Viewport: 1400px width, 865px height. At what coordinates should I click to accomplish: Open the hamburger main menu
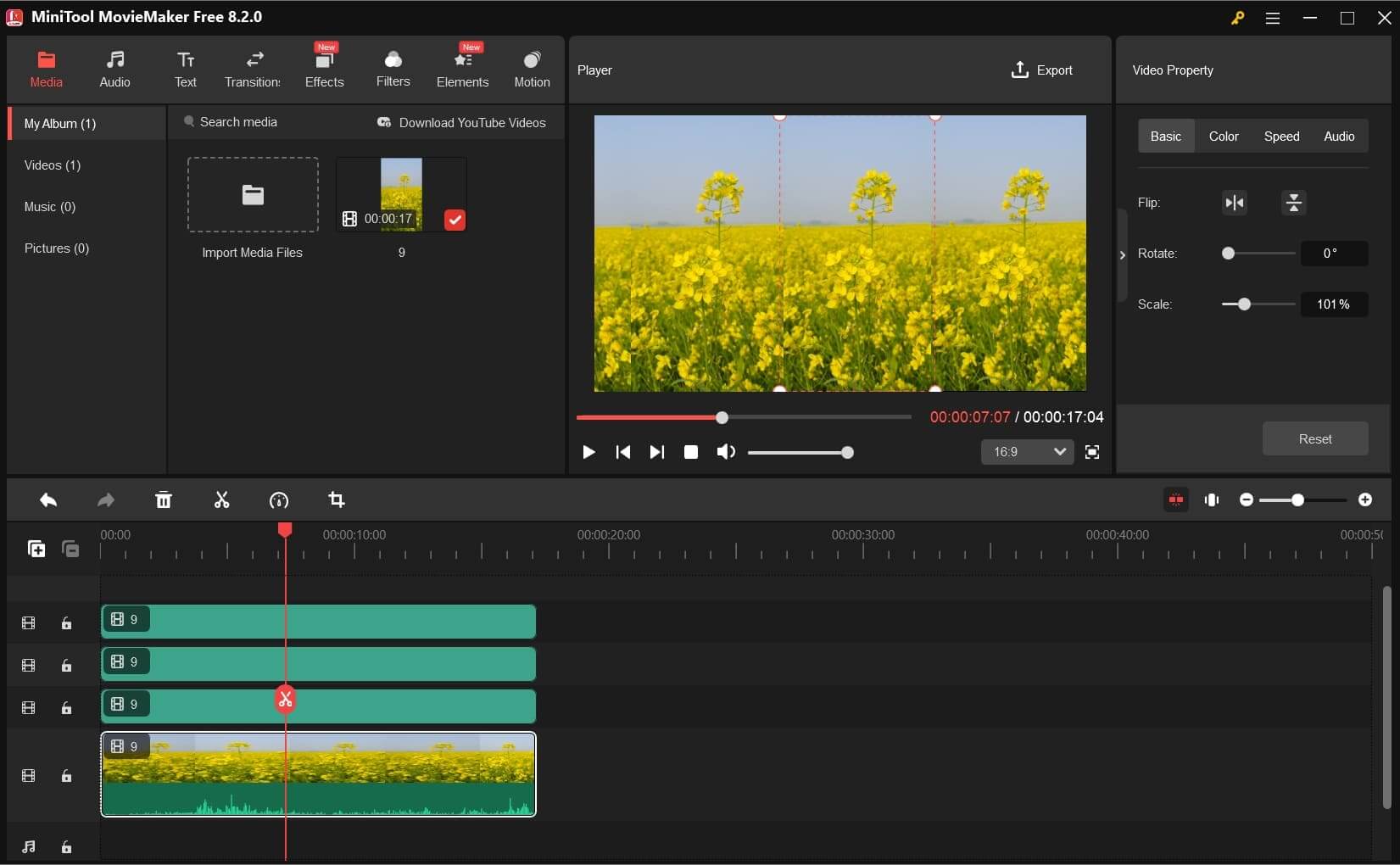1273,18
